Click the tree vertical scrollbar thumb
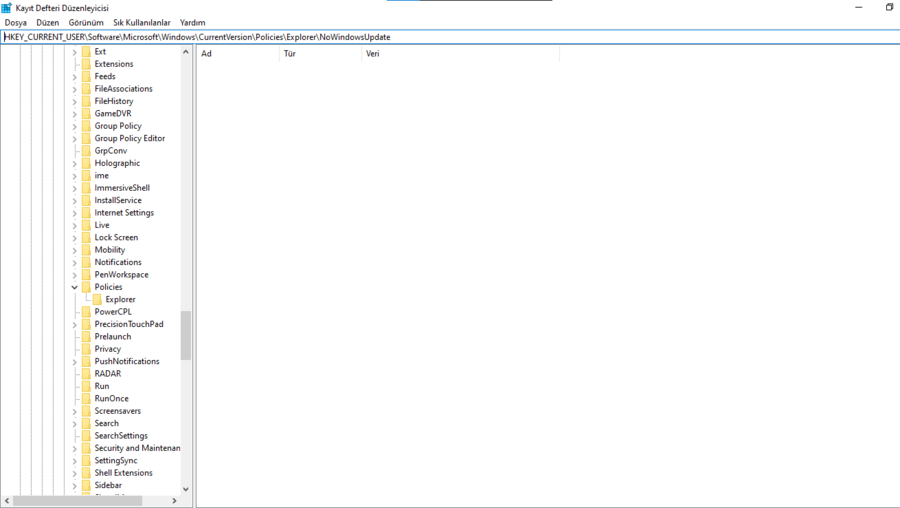The width and height of the screenshot is (900, 508). click(x=185, y=335)
